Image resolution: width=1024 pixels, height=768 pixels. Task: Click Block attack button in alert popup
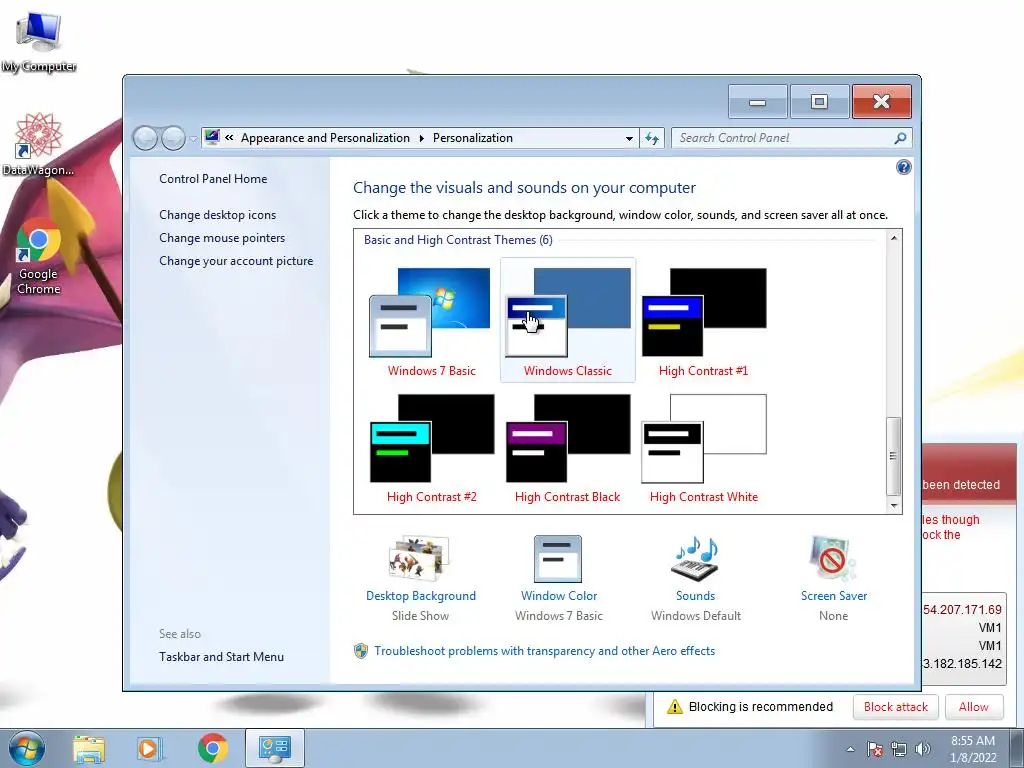point(895,707)
